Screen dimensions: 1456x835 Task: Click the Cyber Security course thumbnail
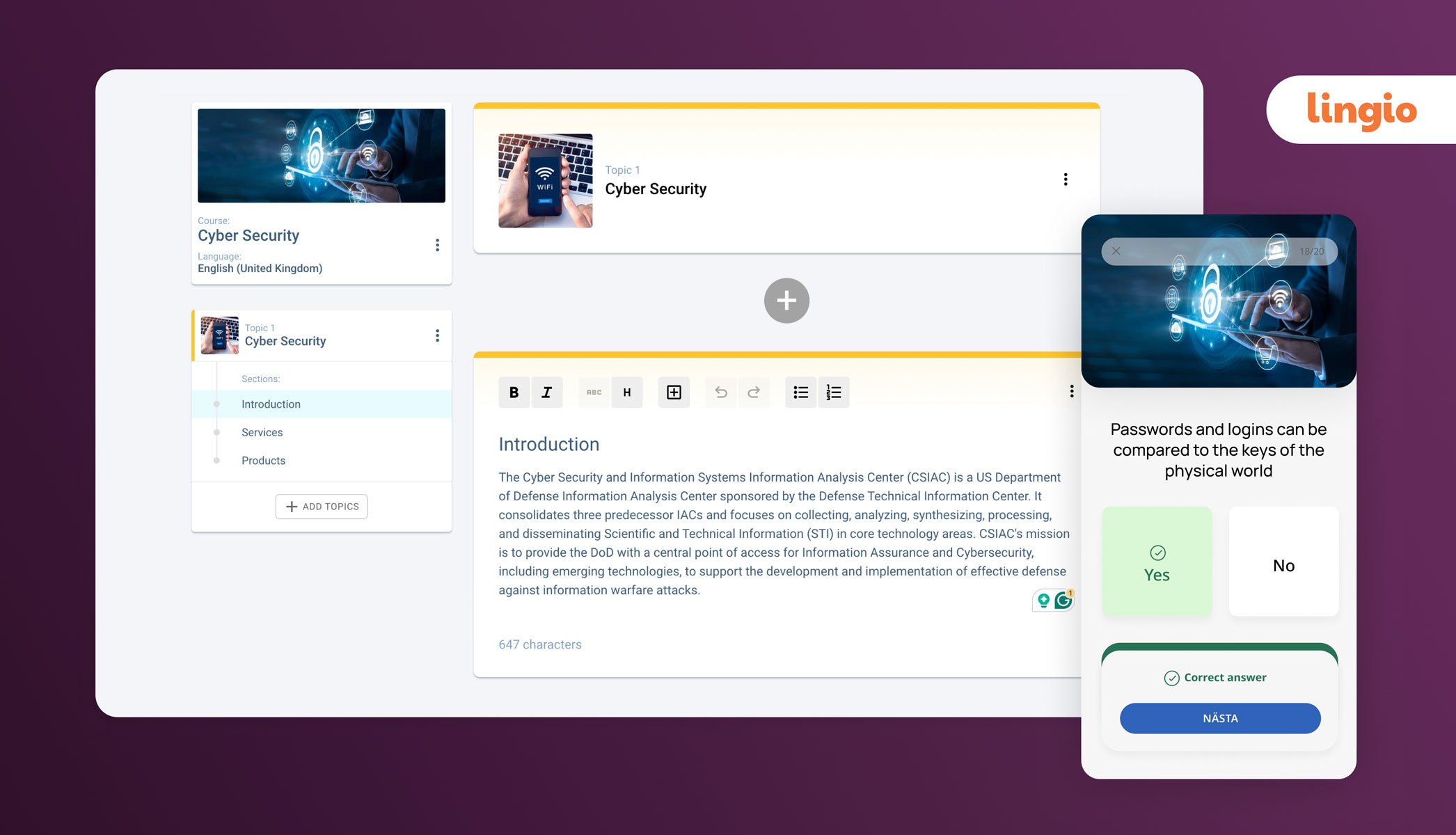(321, 155)
